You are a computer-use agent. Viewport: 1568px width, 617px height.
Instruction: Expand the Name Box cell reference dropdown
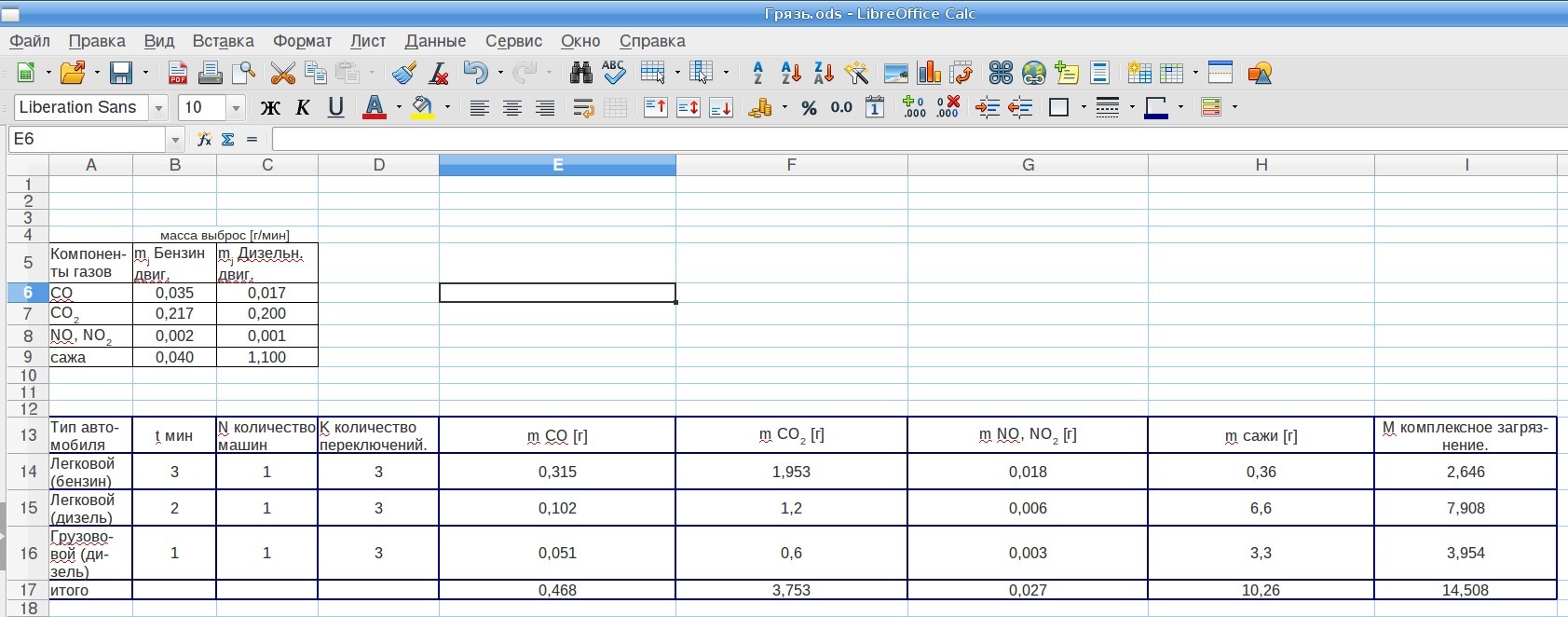175,140
